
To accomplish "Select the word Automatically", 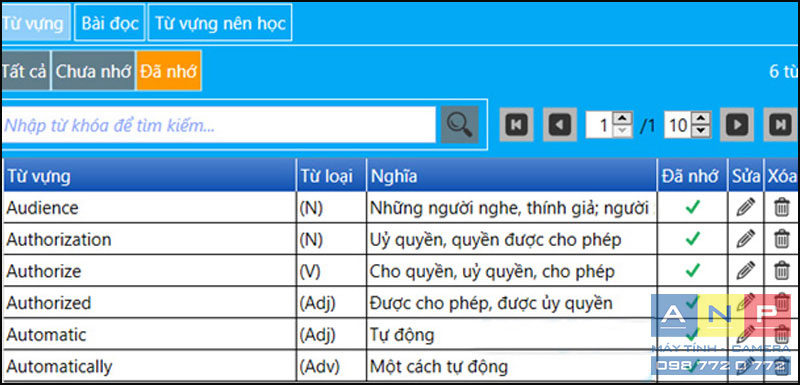I will 59,367.
